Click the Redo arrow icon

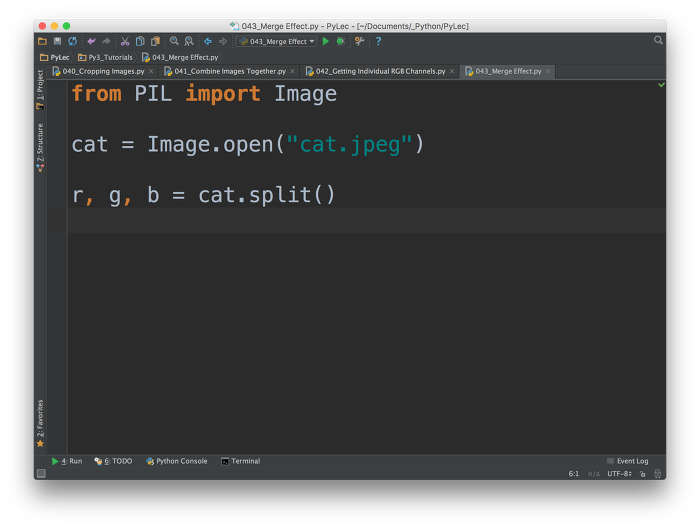[x=106, y=41]
